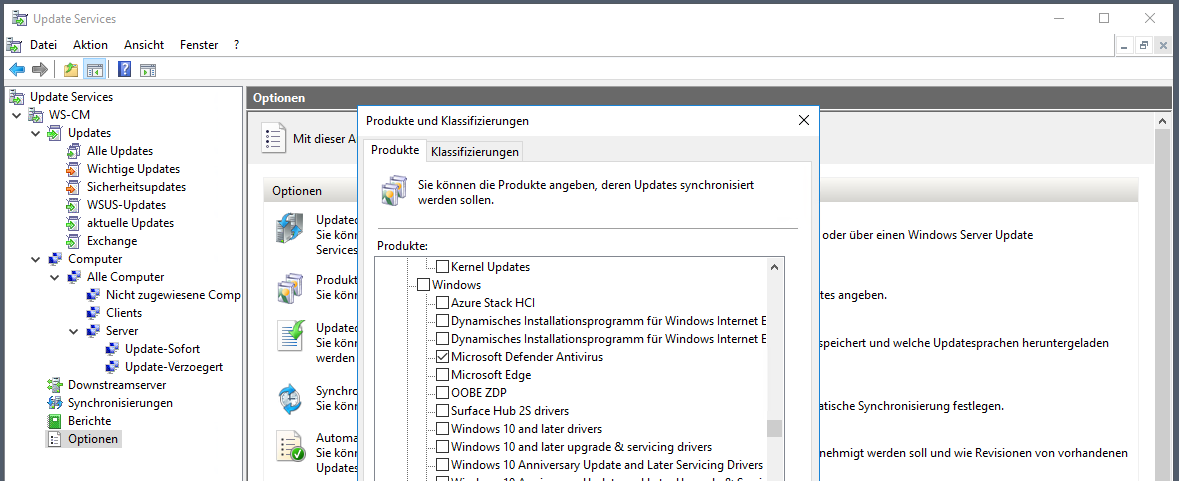This screenshot has width=1179, height=481.
Task: Click the Downstreamserver icon
Action: [54, 385]
